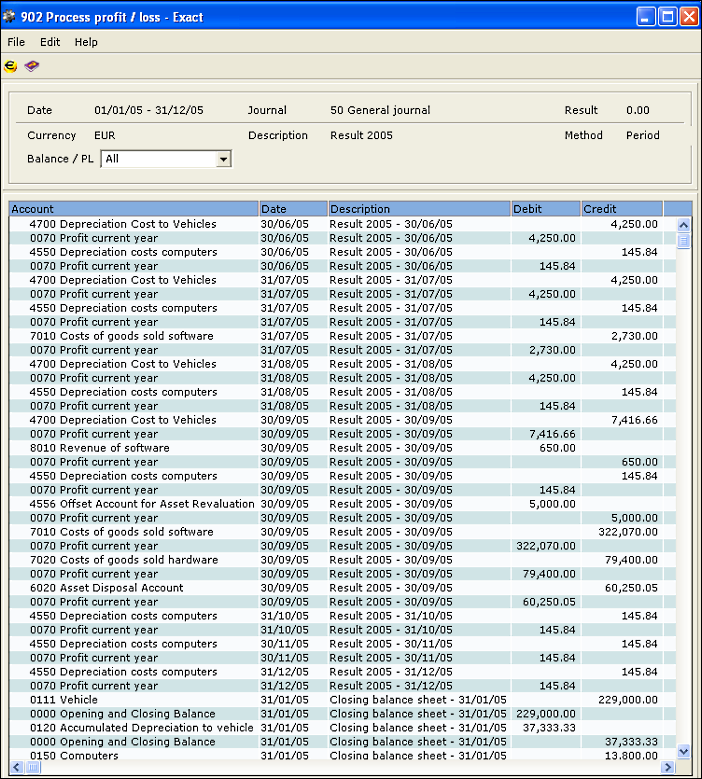Click debit value 37,333.33
This screenshot has height=779, width=702.
(x=549, y=728)
